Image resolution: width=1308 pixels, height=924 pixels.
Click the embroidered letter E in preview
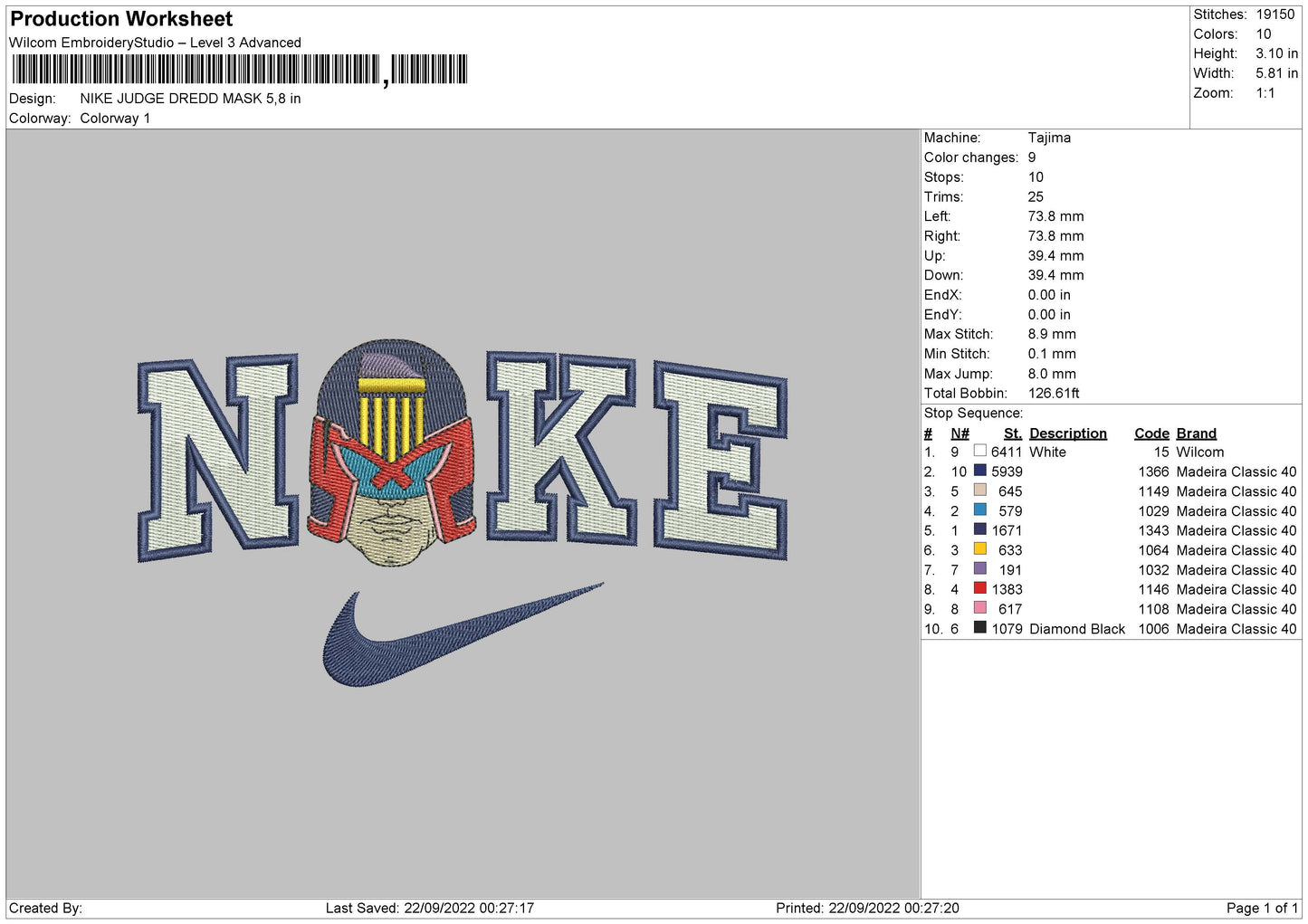coord(721,461)
